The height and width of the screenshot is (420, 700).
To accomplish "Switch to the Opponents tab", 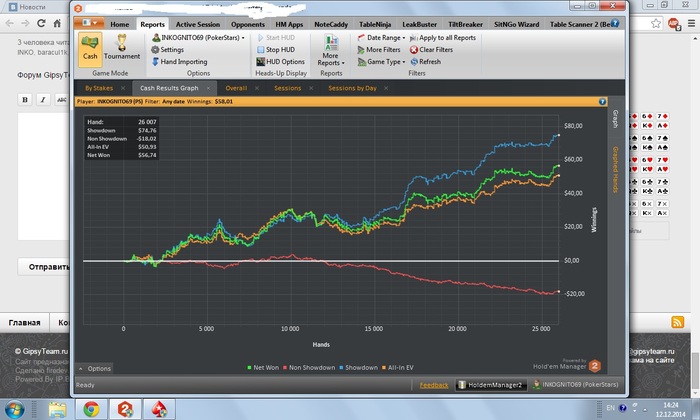I will coord(248,25).
